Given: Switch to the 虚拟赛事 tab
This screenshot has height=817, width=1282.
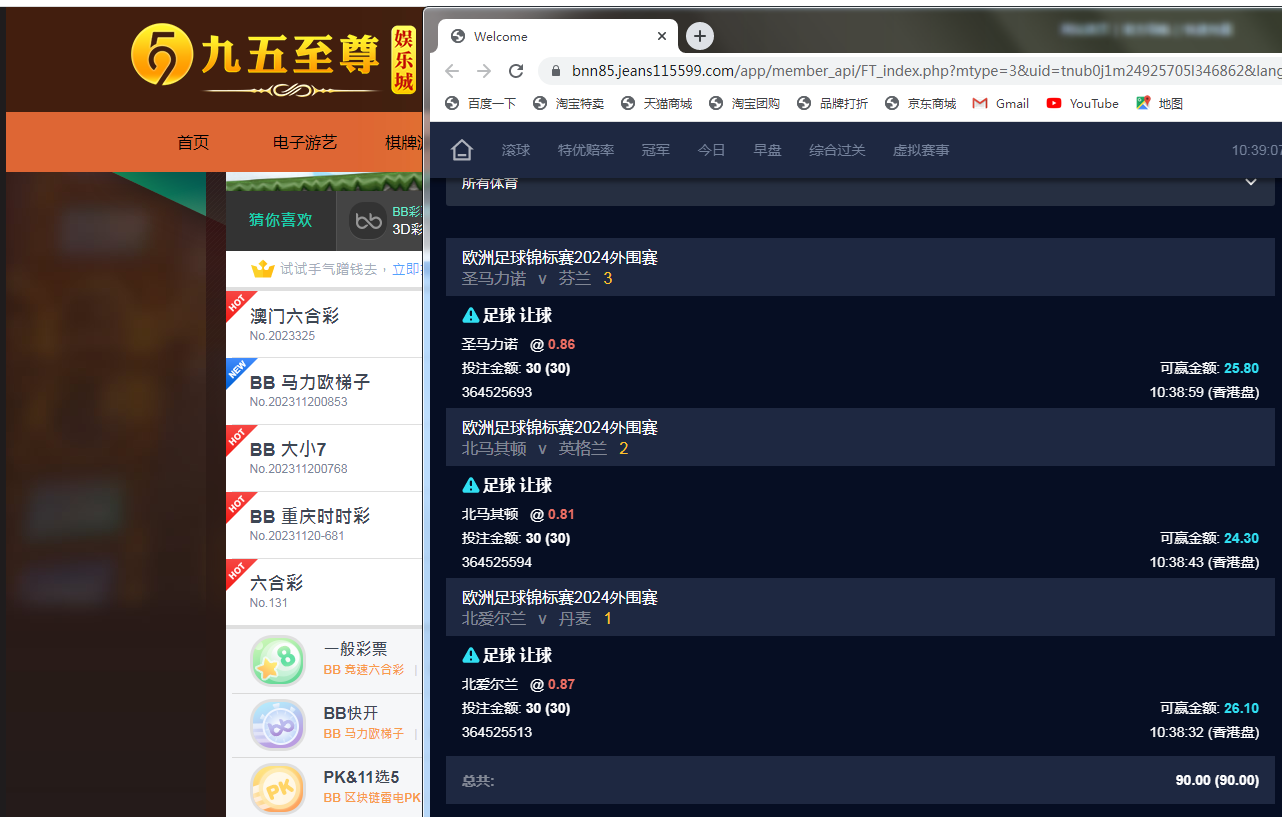Looking at the screenshot, I should point(921,150).
